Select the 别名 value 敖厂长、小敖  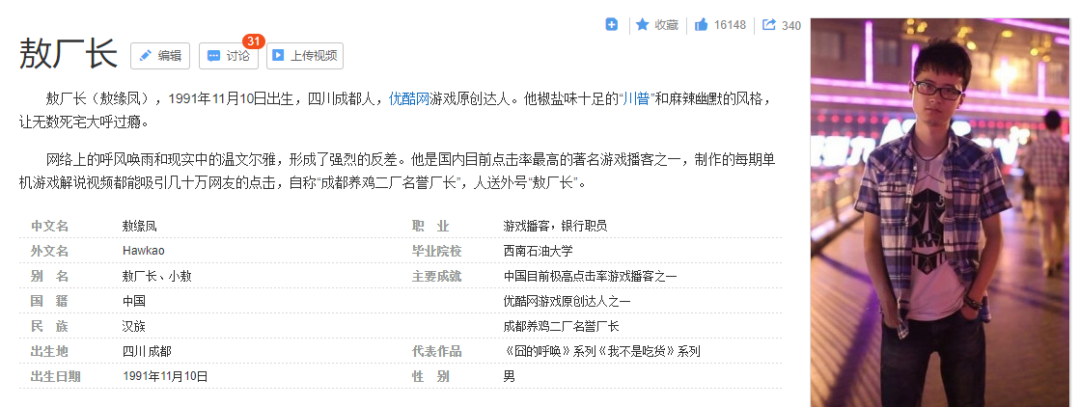pyautogui.click(x=157, y=276)
